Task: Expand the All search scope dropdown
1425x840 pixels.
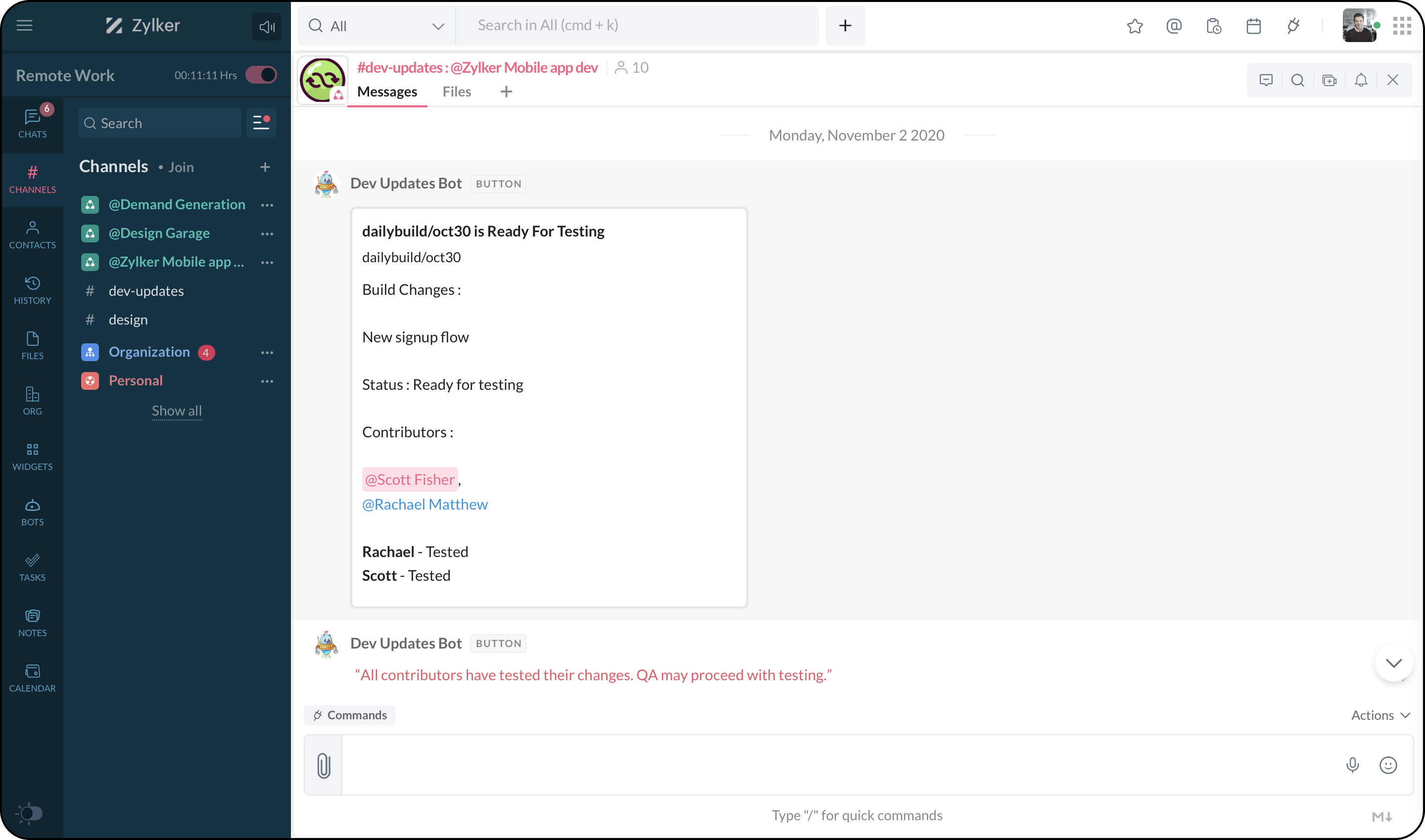Action: [376, 26]
